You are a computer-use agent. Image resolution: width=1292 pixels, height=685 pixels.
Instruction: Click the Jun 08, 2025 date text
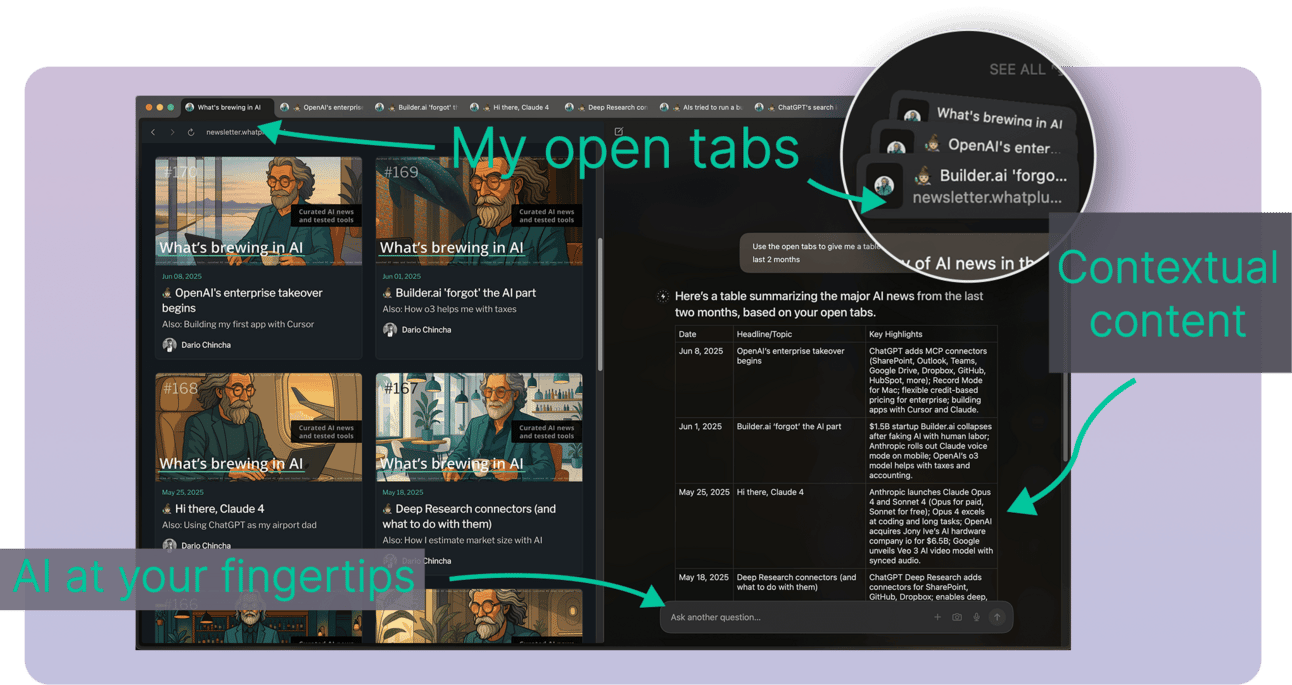(x=181, y=276)
